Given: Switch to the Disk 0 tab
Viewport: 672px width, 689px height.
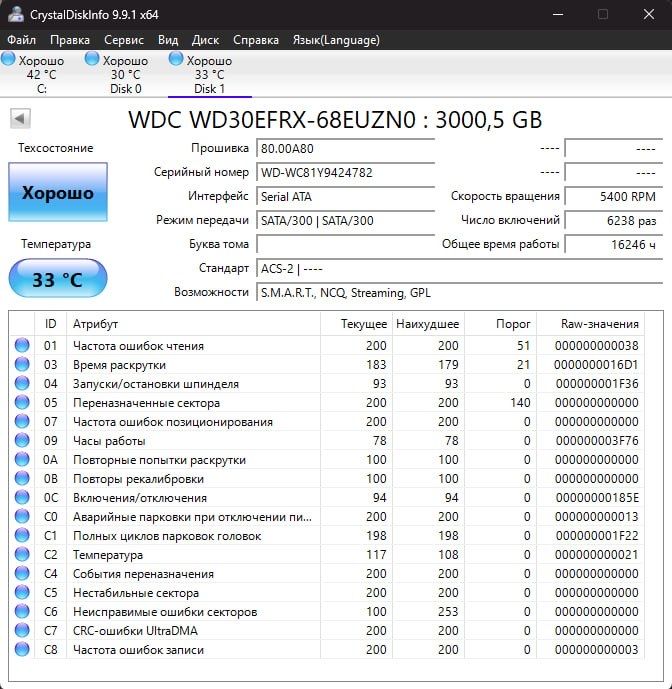Looking at the screenshot, I should [126, 74].
